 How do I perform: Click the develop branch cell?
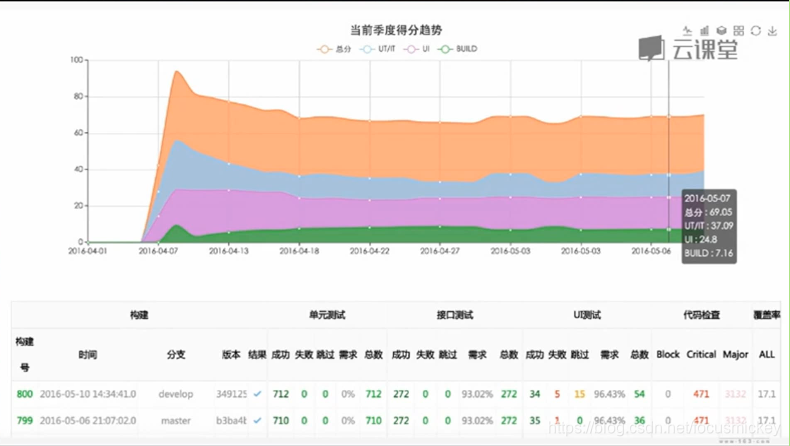click(176, 394)
